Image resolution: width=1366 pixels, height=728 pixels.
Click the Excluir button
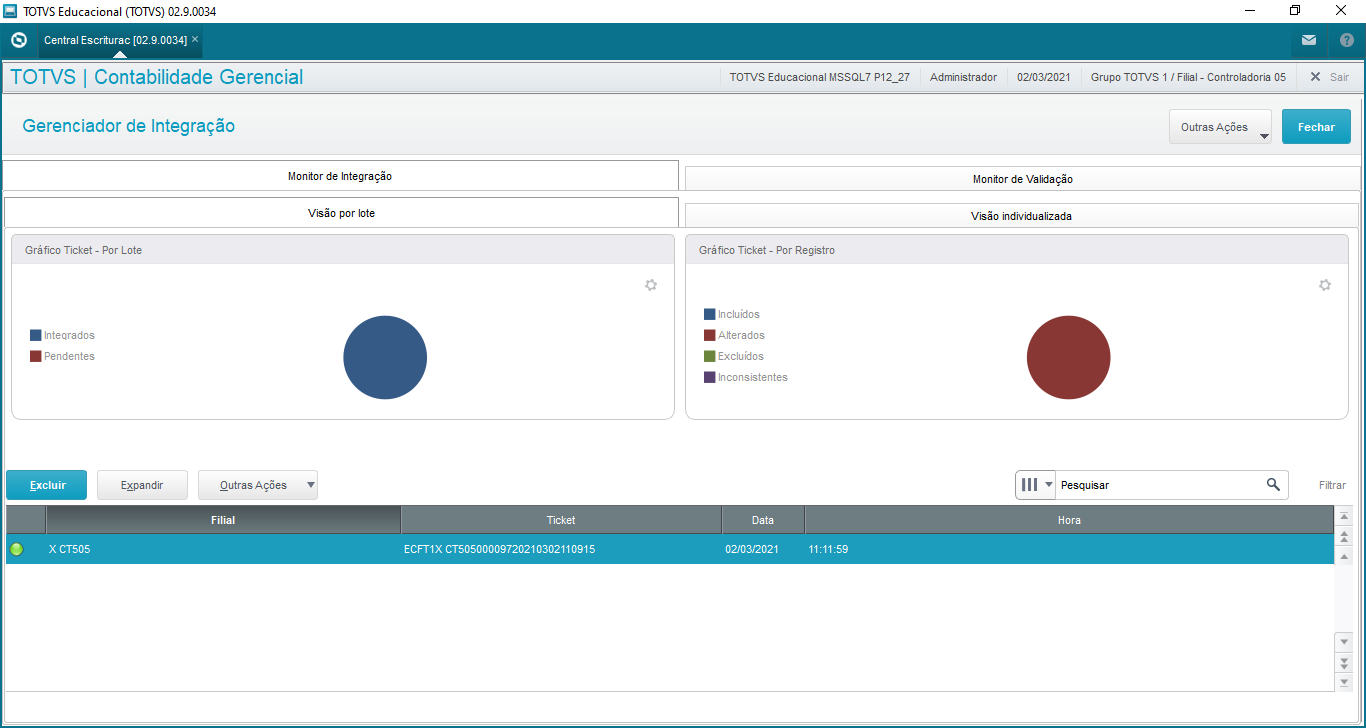[x=47, y=485]
